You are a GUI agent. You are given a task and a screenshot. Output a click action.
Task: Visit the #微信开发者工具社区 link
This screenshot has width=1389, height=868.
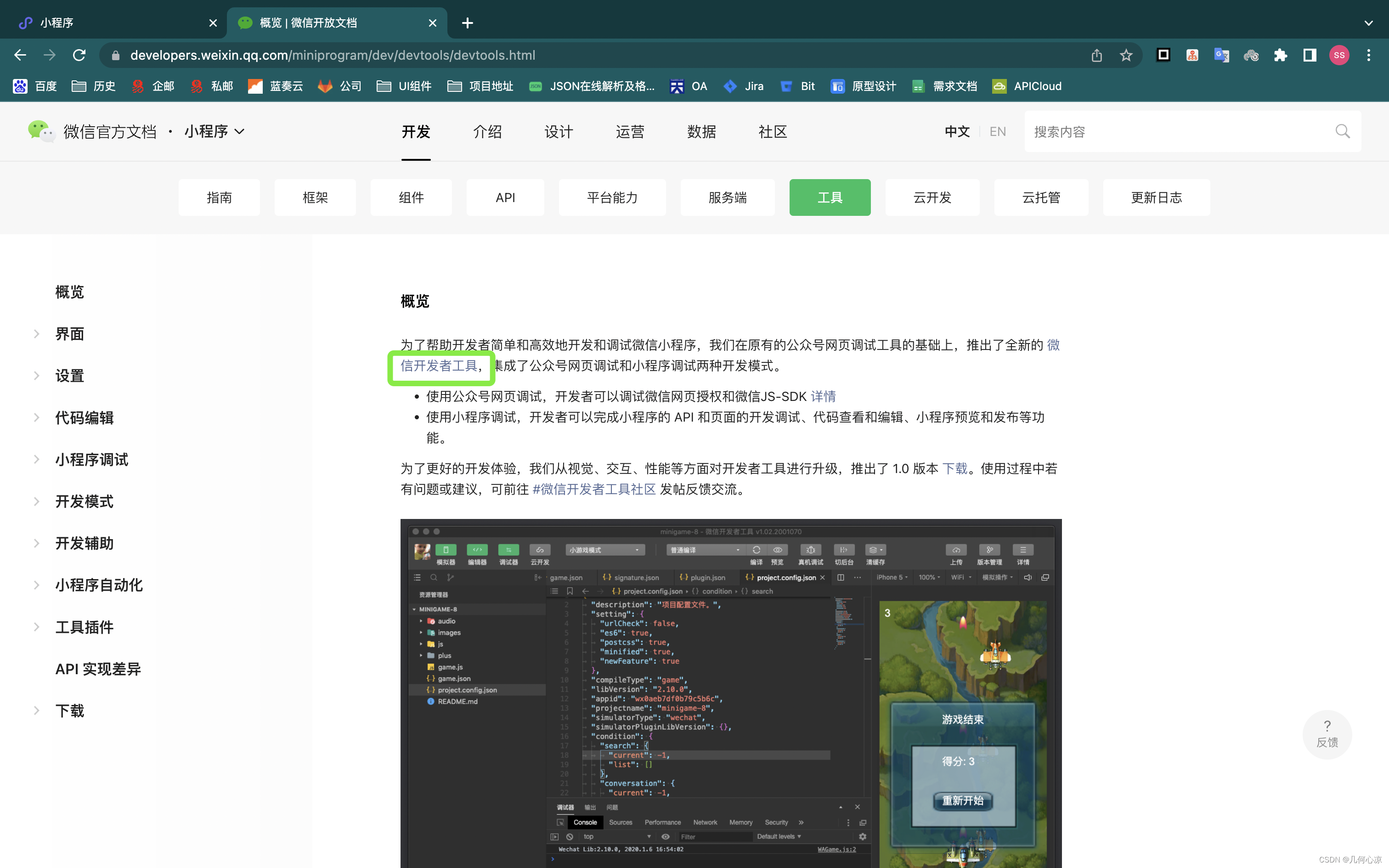point(594,489)
